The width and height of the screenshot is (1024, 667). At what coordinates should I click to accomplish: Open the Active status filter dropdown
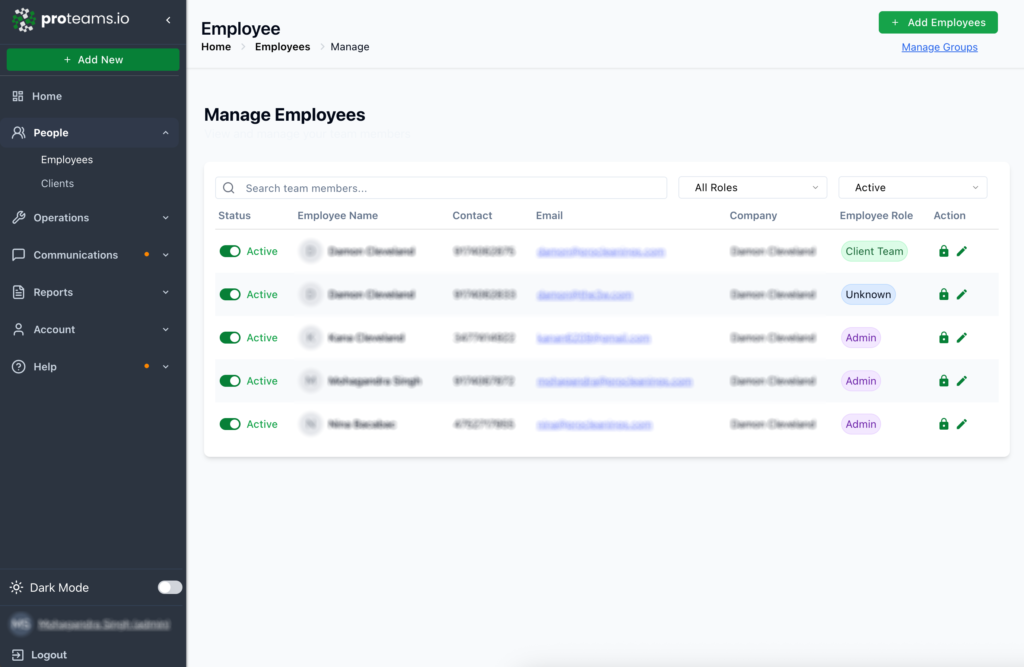(x=912, y=187)
